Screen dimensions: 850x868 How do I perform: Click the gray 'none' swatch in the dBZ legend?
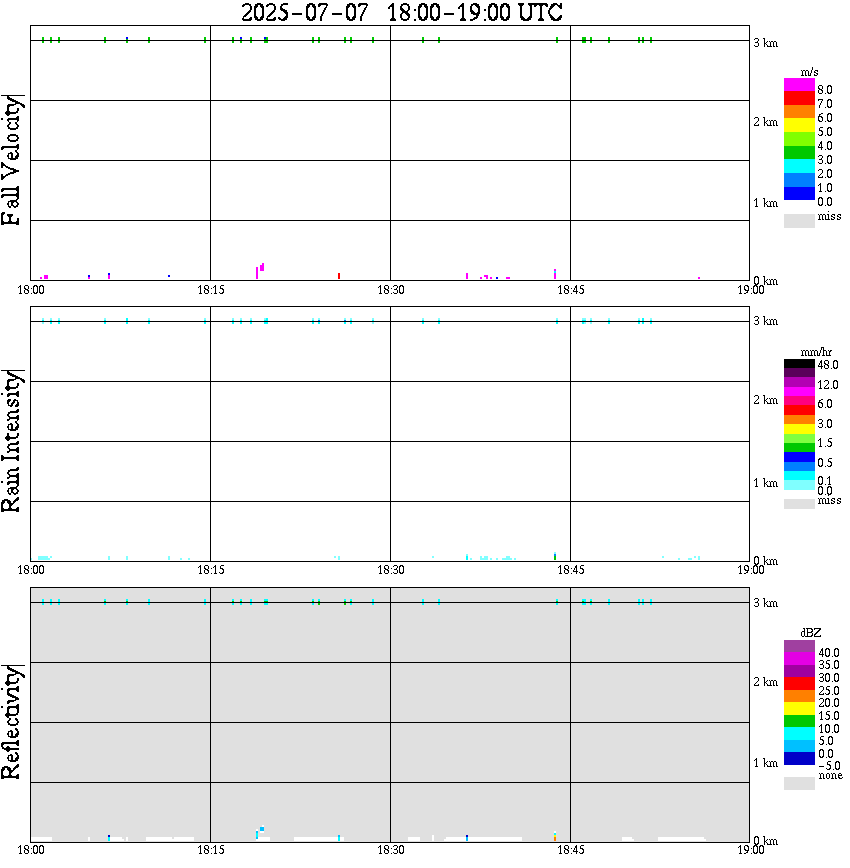(799, 783)
